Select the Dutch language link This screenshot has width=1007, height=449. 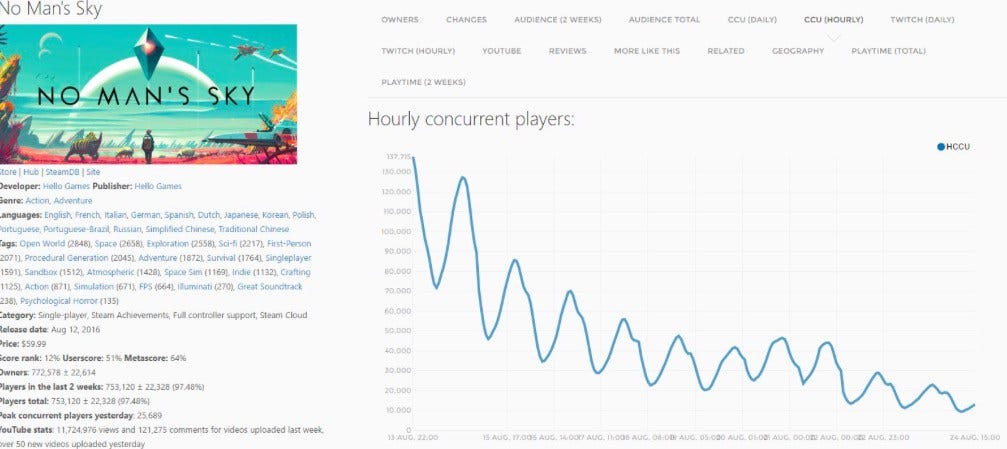click(x=209, y=215)
